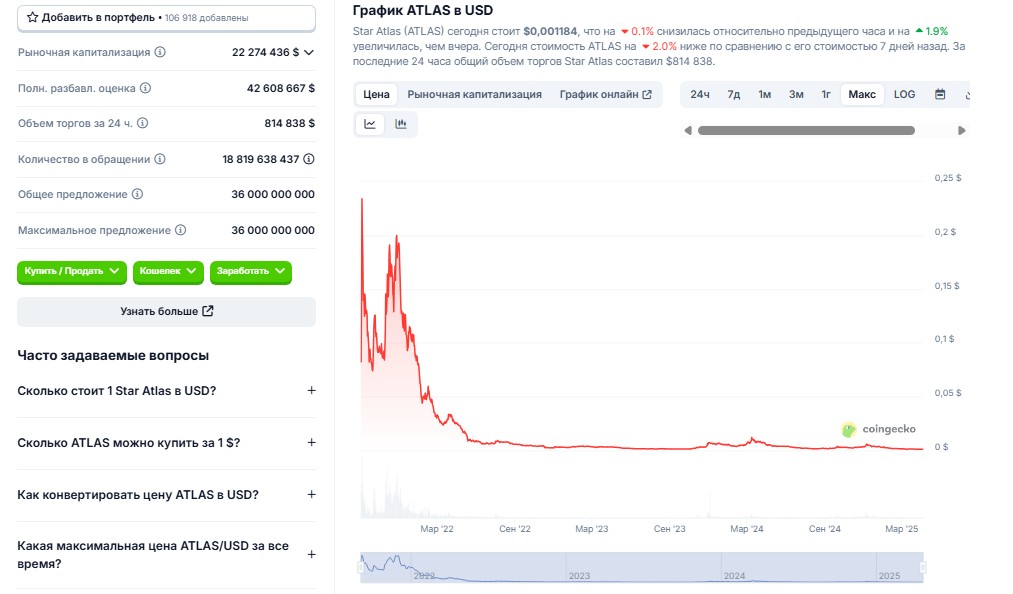
Task: Click the horizontal scrollbar above the chart
Action: point(806,131)
